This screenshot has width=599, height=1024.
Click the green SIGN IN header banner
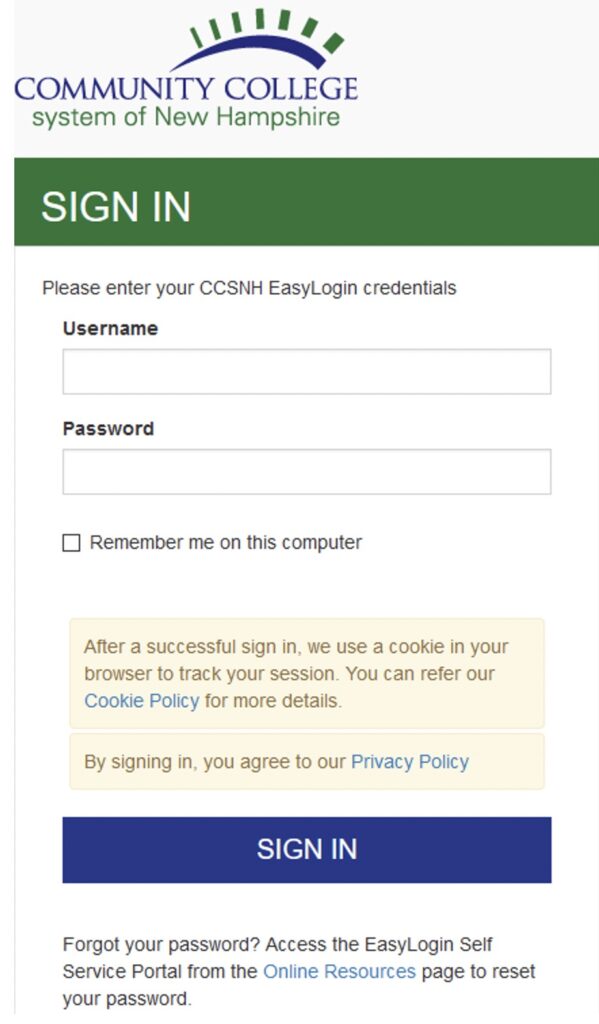(x=306, y=202)
